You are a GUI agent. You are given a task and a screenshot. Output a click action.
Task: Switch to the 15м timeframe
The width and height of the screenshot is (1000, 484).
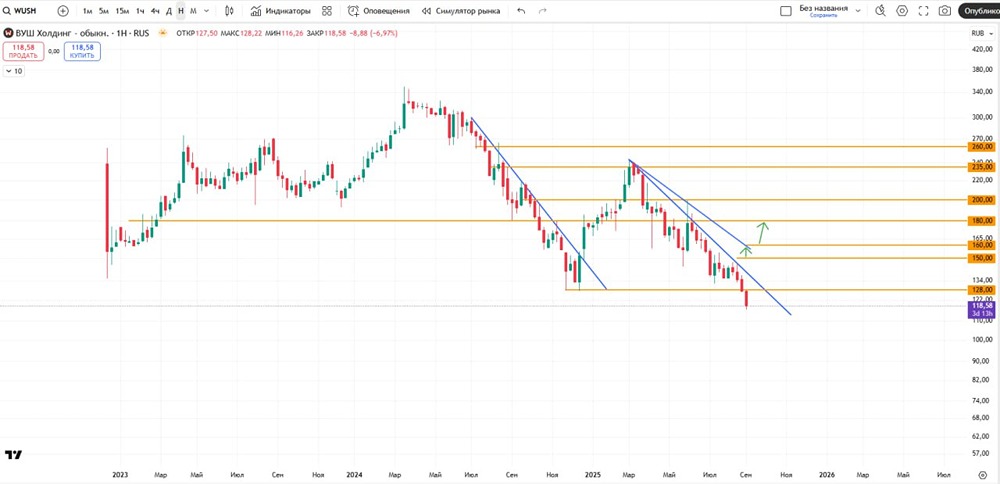[x=122, y=11]
